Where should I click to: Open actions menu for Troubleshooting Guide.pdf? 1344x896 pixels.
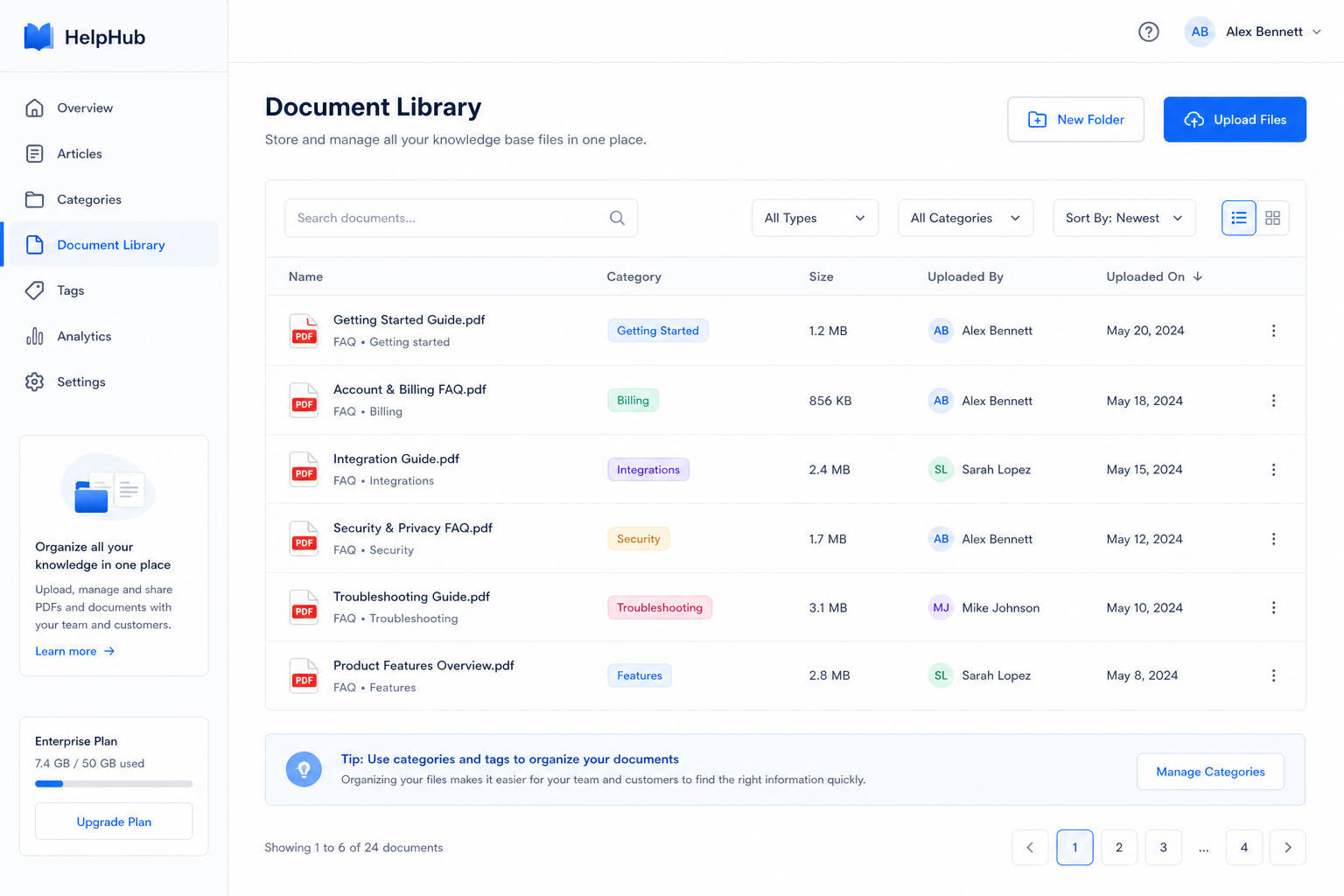pos(1273,607)
